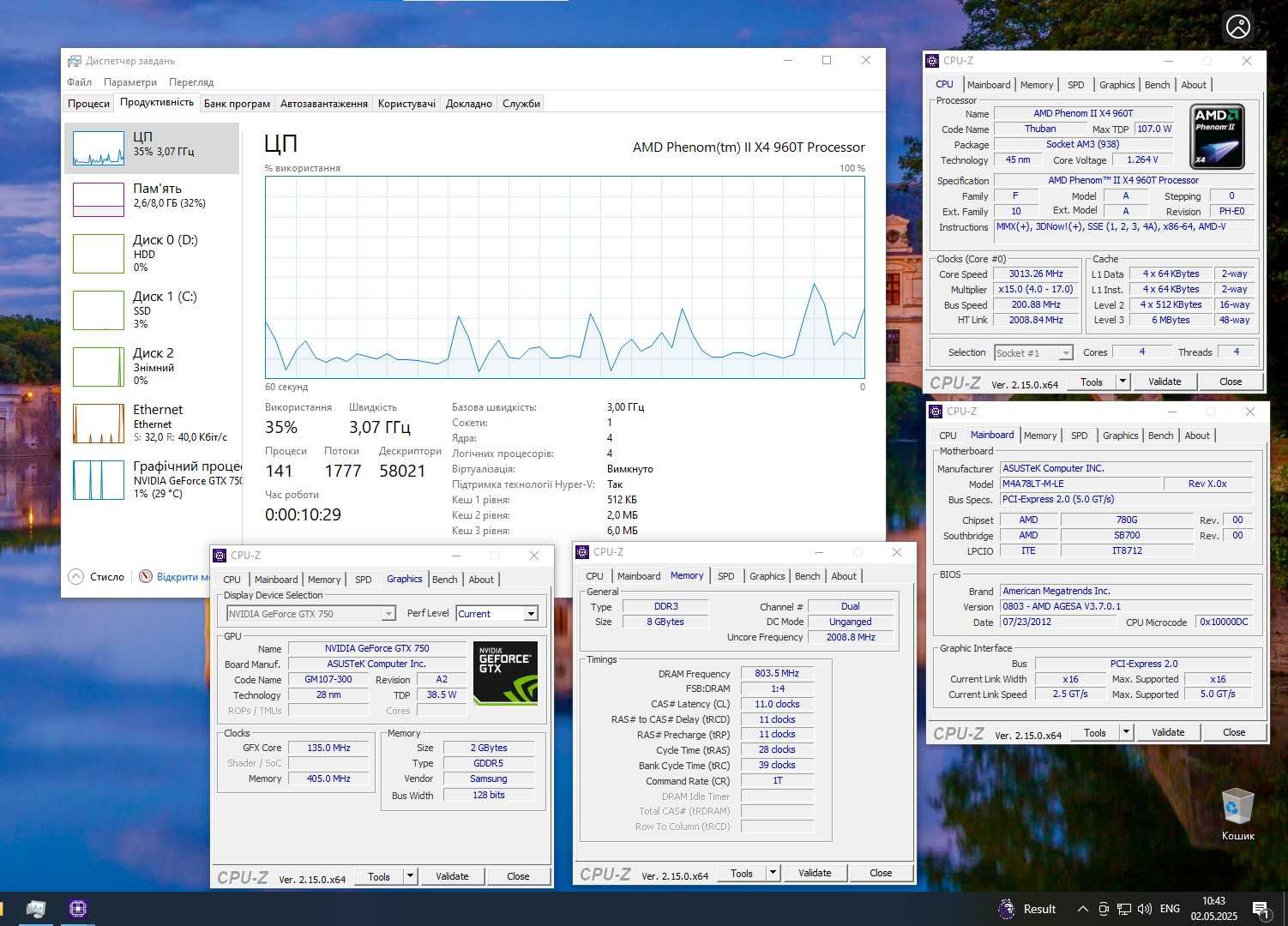The width and height of the screenshot is (1288, 926).
Task: Select the Диск 2 removable drive entry
Action: click(152, 367)
